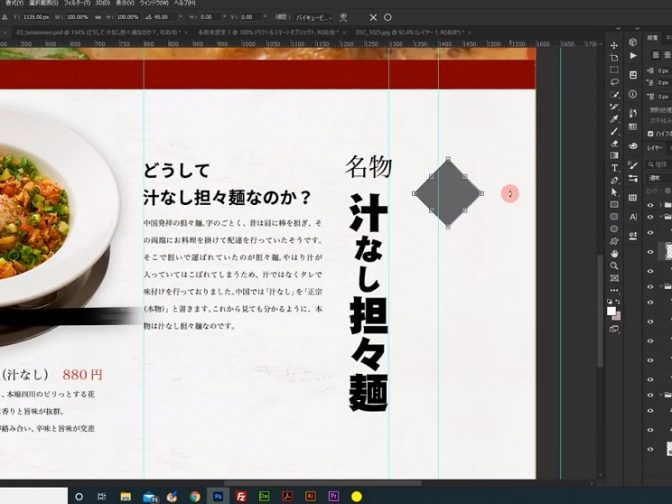Select the Pen tool

click(614, 180)
